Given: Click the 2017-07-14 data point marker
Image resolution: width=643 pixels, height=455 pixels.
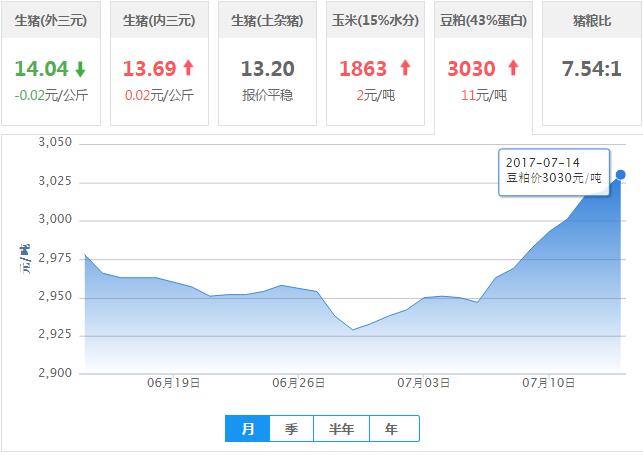Looking at the screenshot, I should (x=620, y=175).
